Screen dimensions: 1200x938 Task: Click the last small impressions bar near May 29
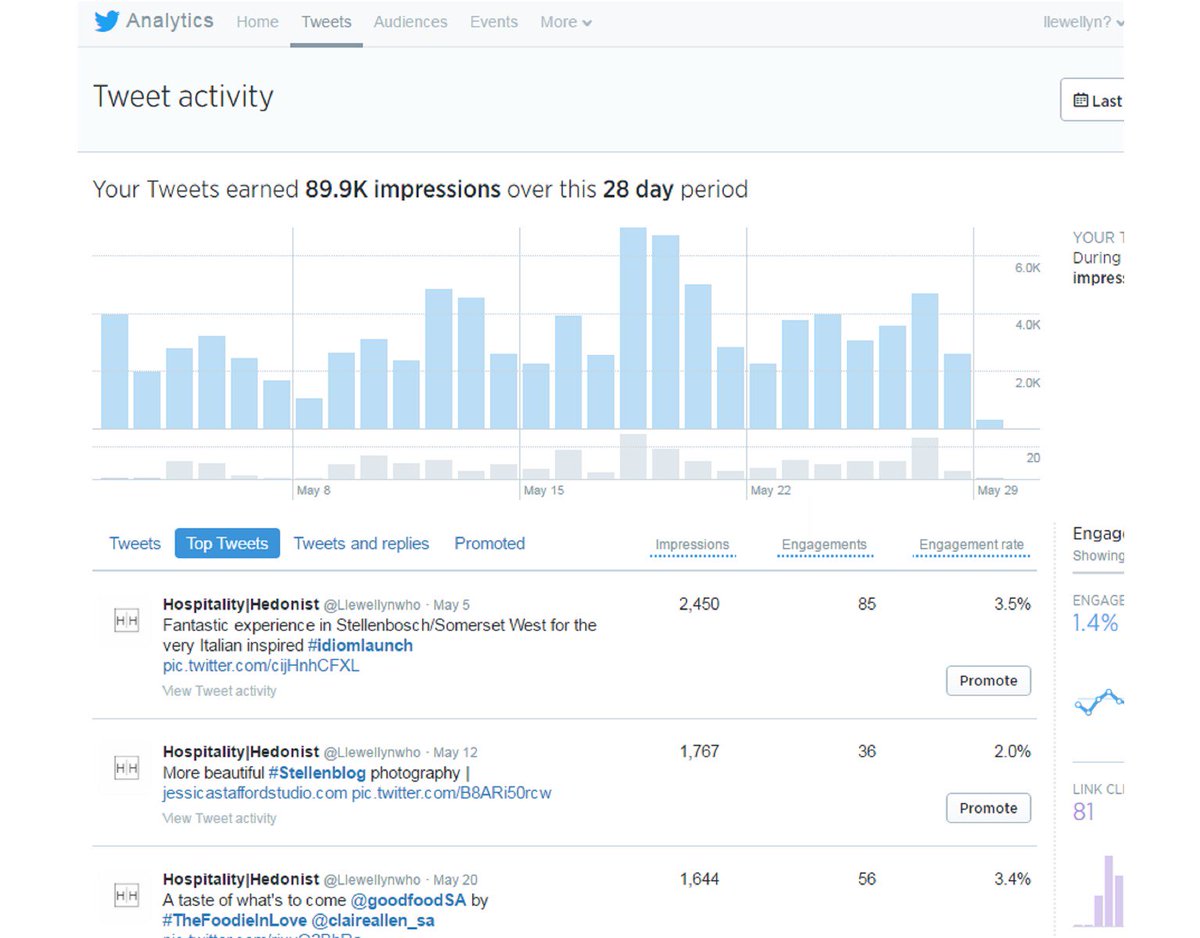pos(989,424)
